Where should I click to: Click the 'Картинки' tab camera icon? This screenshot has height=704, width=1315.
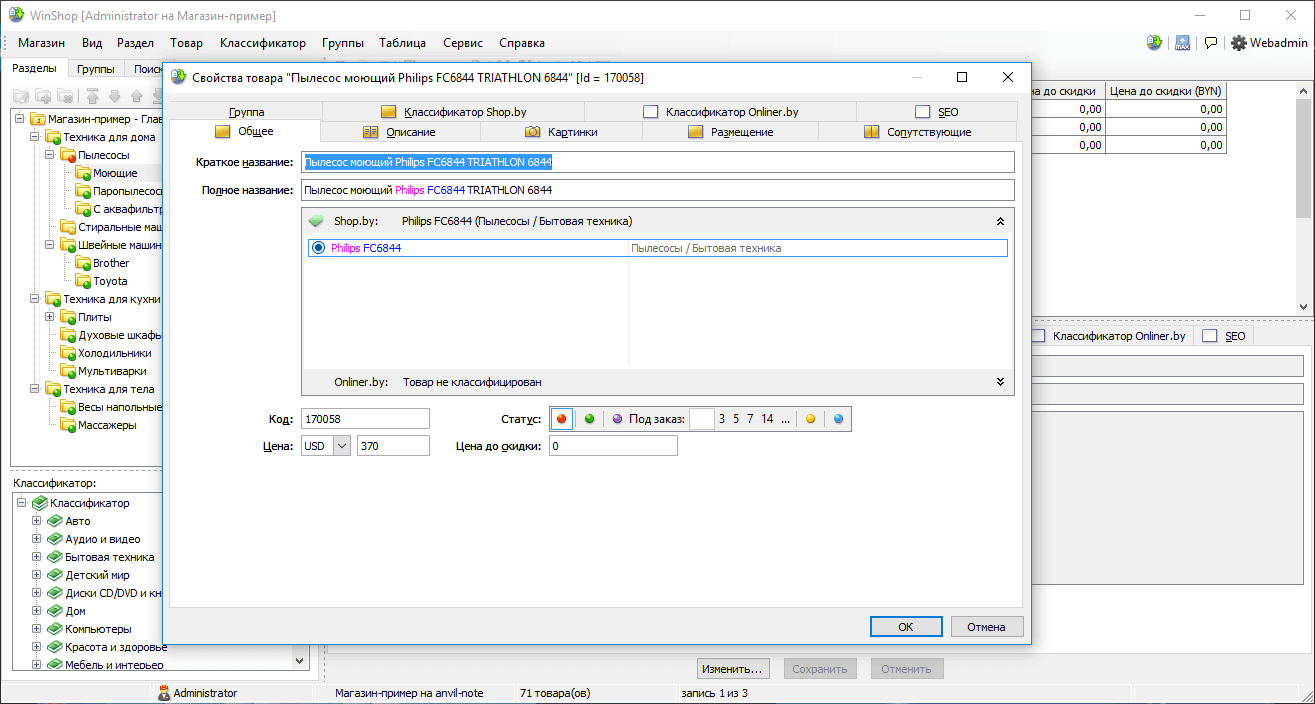click(532, 132)
